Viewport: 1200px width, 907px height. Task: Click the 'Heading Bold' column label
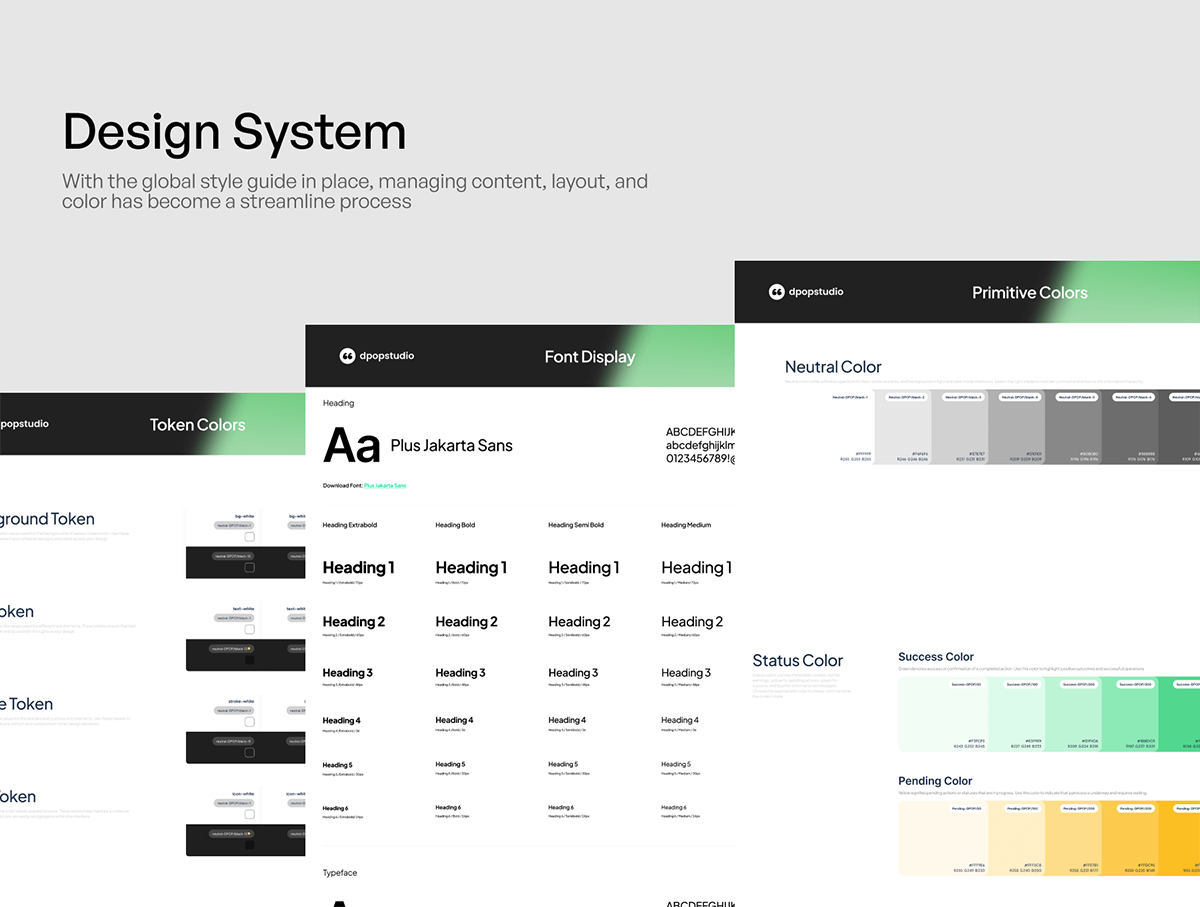(x=455, y=525)
